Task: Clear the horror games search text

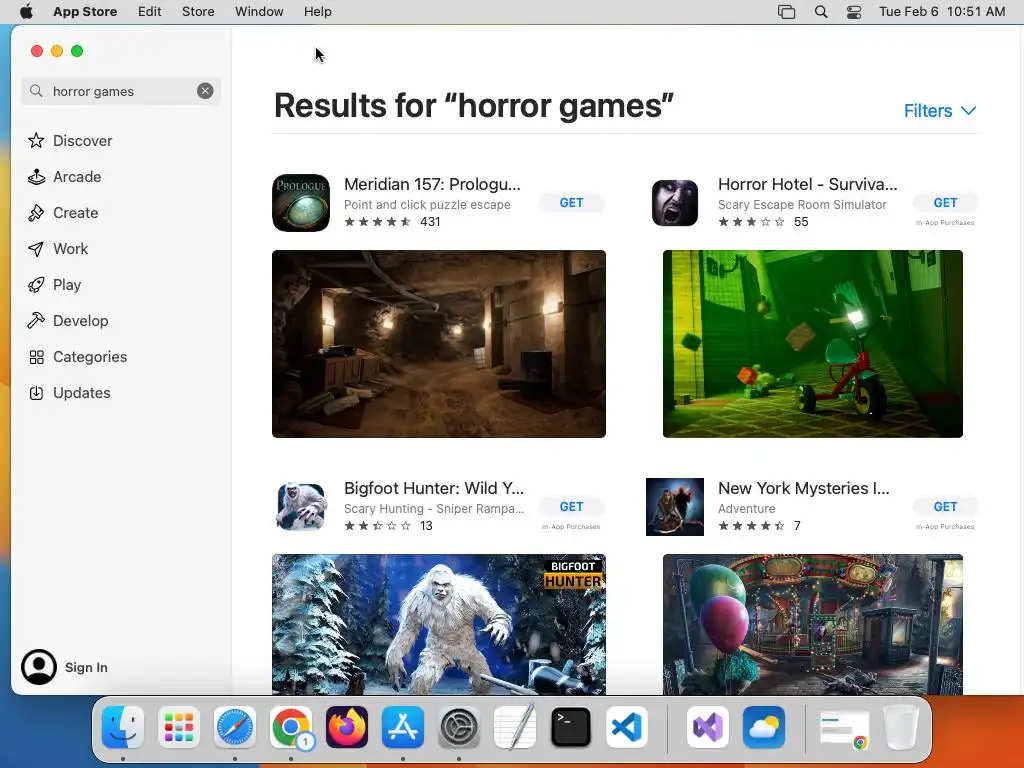Action: (x=205, y=91)
